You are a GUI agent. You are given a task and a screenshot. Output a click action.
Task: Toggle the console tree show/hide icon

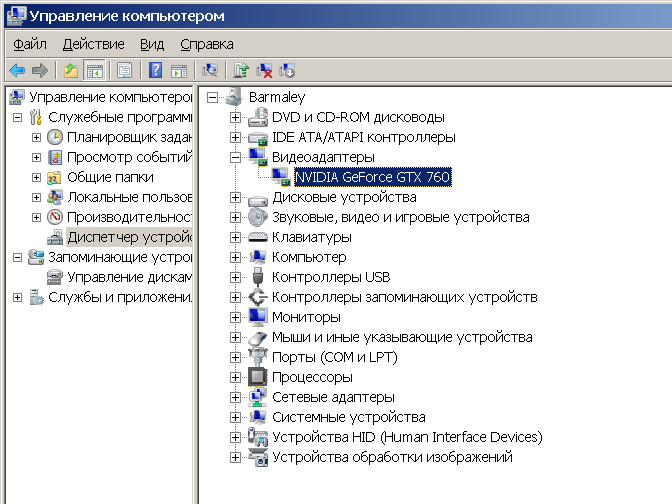(x=95, y=70)
